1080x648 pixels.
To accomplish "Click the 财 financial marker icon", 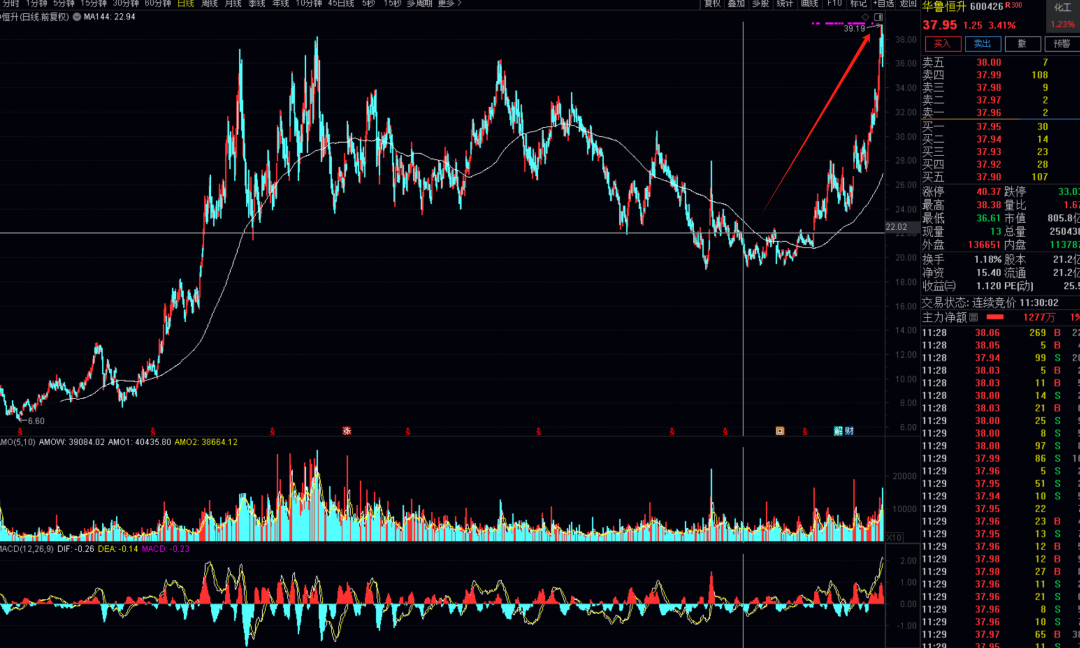I will point(849,431).
